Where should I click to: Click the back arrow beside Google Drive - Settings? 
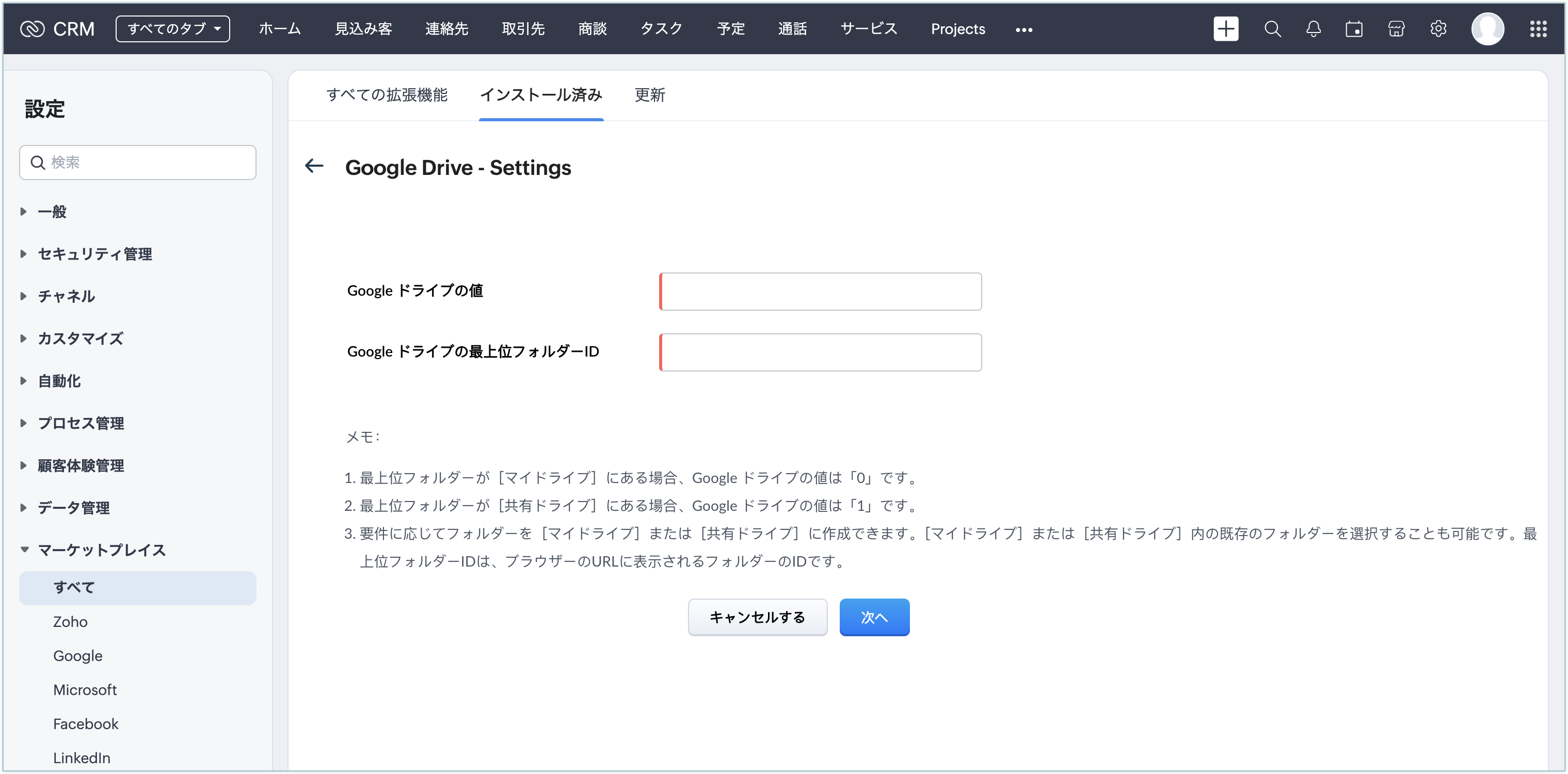click(314, 166)
